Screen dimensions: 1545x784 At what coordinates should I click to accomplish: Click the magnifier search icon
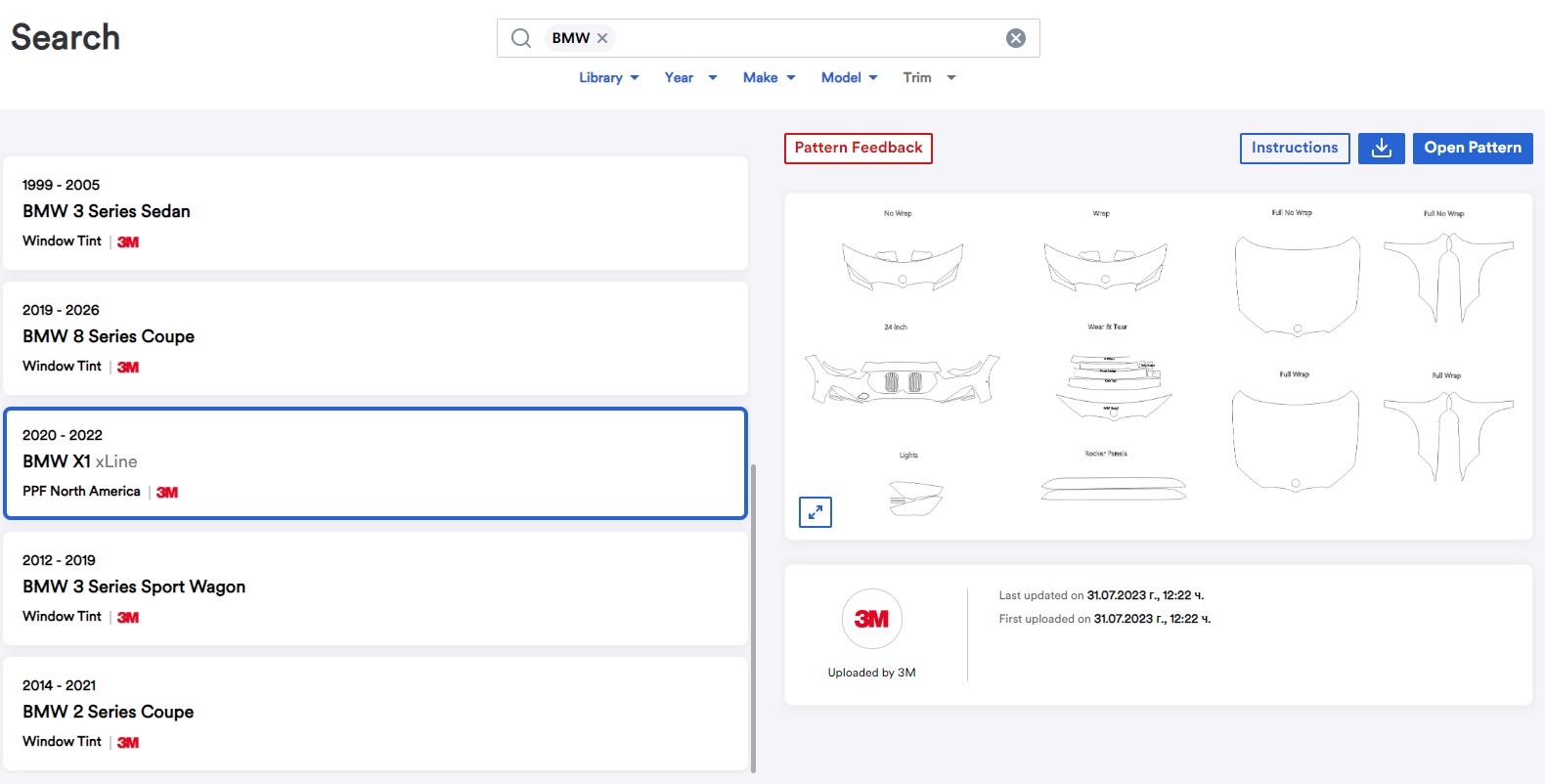[x=521, y=38]
